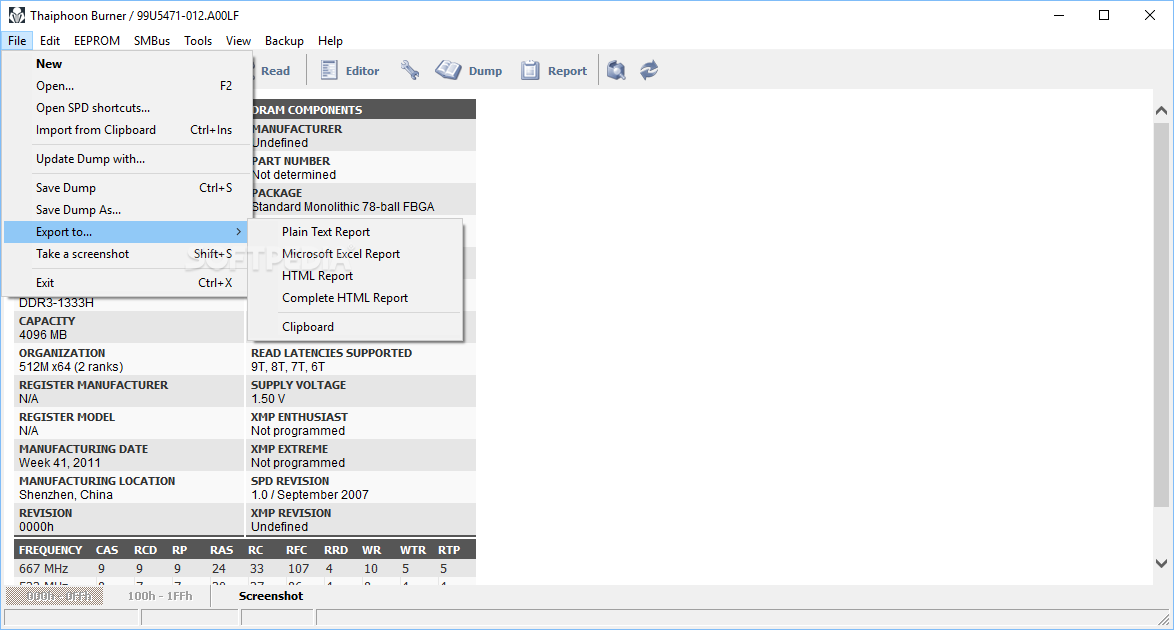
Task: Switch to the 100h - 1FFh tab
Action: 159,596
